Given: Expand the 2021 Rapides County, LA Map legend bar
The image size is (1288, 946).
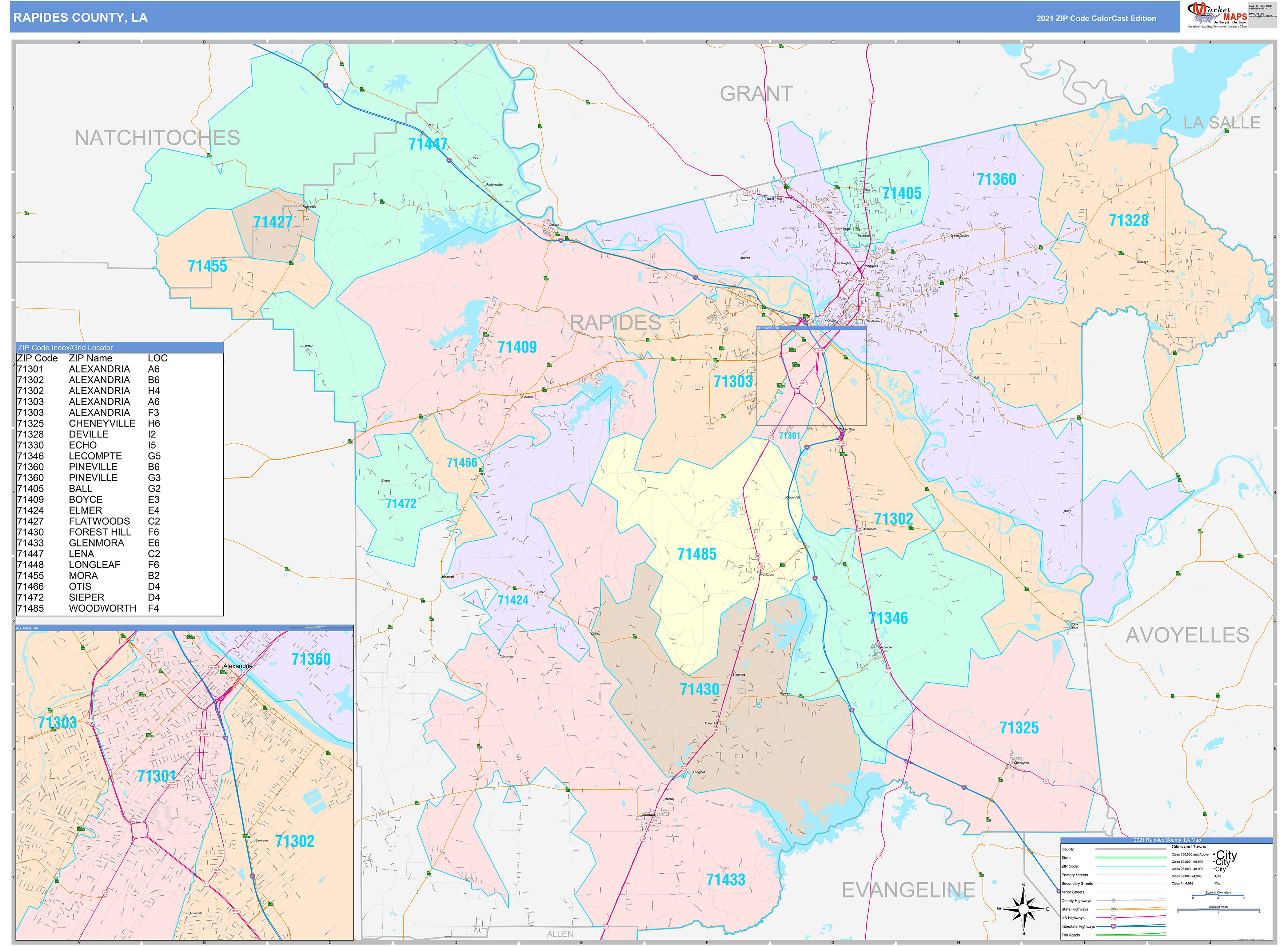Looking at the screenshot, I should point(1167,840).
